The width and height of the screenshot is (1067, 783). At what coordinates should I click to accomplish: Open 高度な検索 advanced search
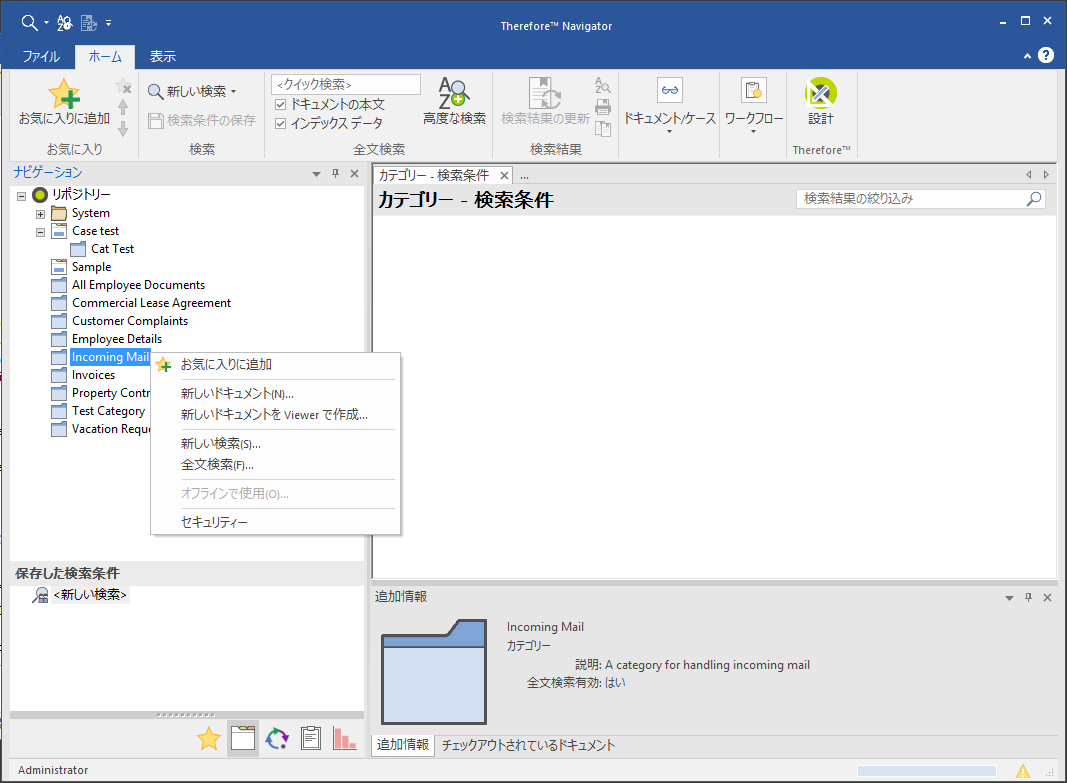454,101
